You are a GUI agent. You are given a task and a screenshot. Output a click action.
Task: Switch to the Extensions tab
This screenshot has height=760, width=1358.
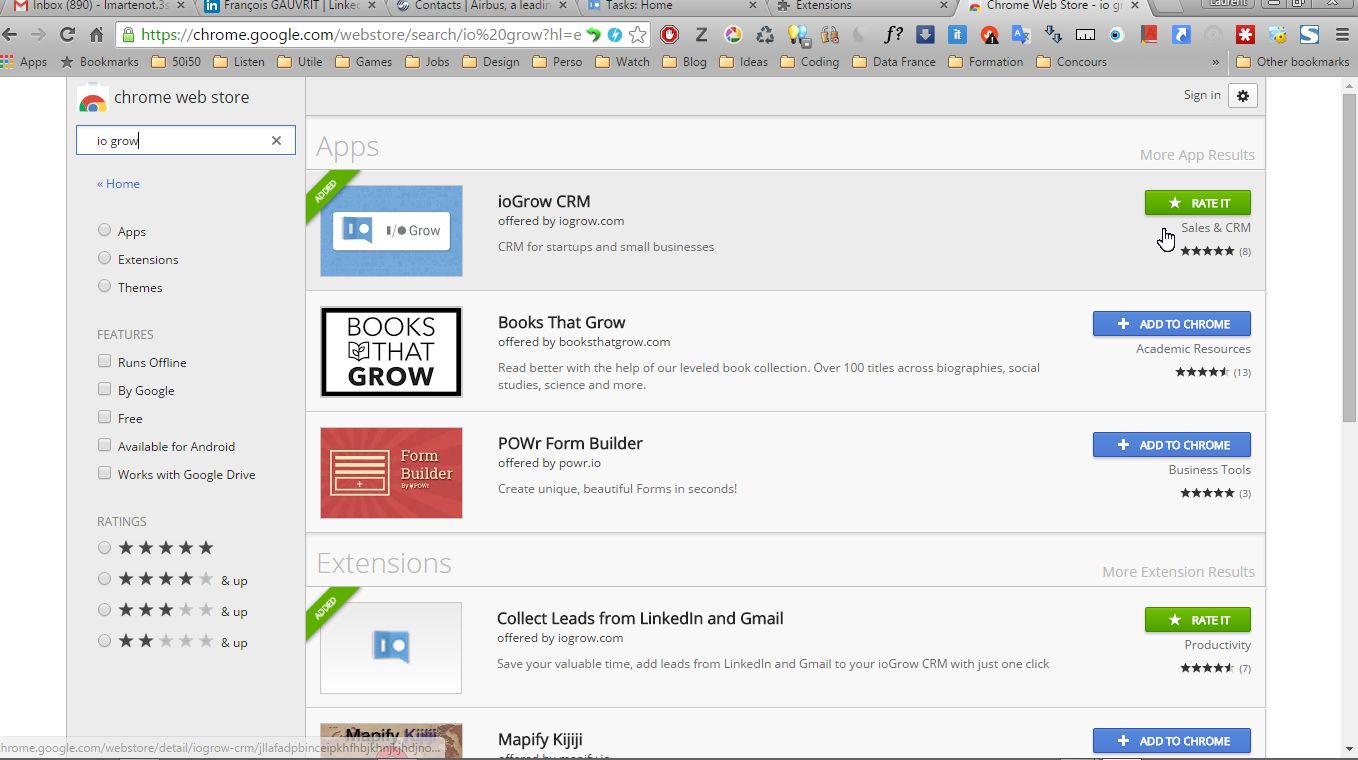tap(863, 8)
